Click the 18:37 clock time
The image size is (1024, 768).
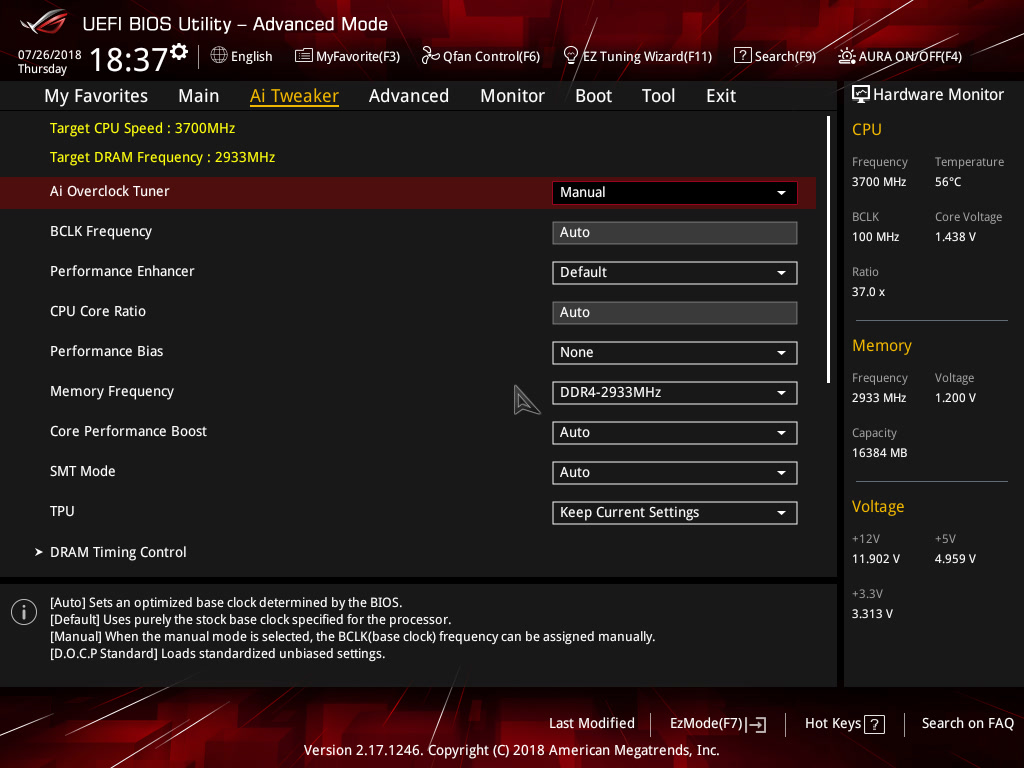point(129,60)
